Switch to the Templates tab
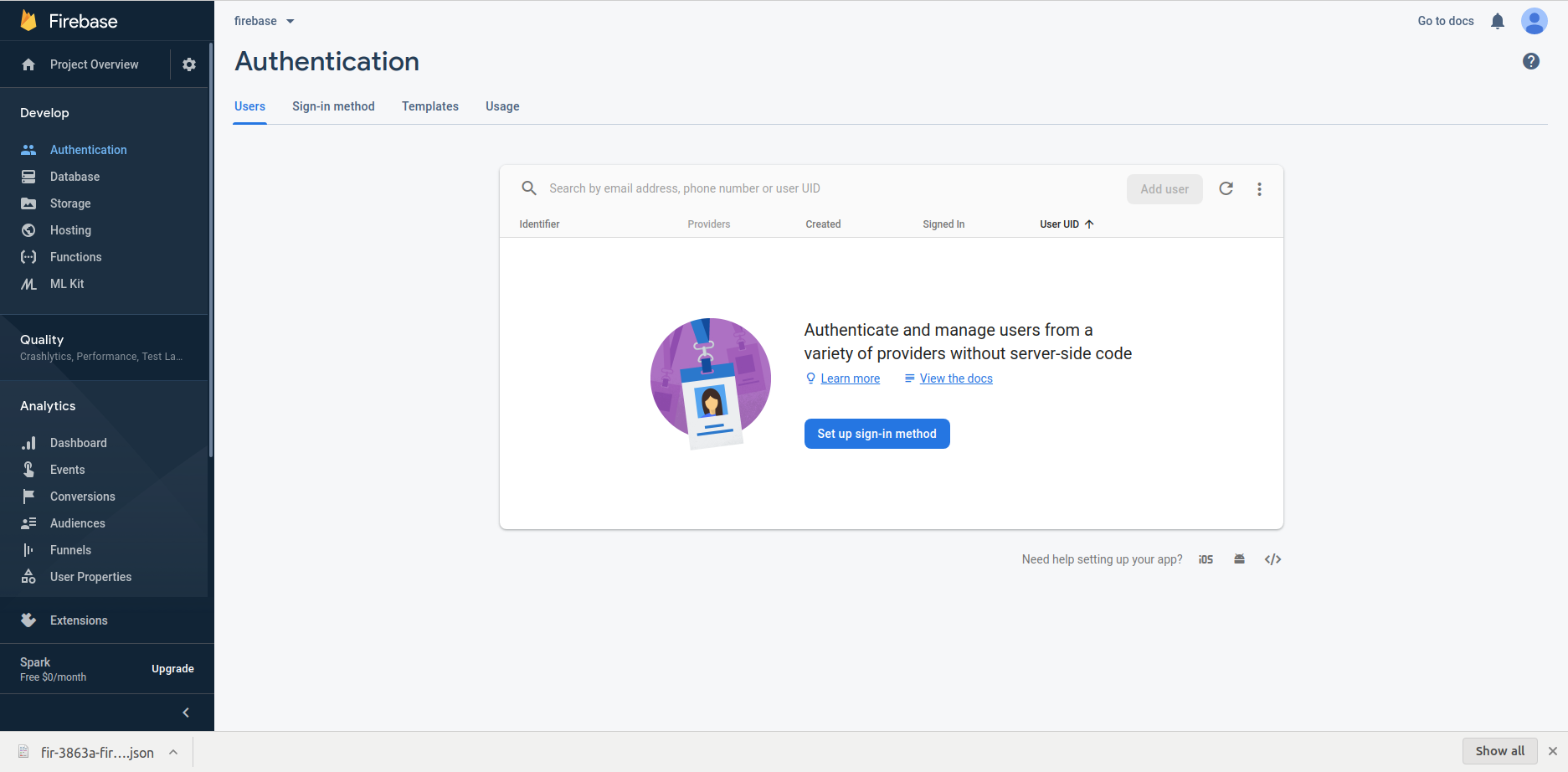 coord(430,106)
